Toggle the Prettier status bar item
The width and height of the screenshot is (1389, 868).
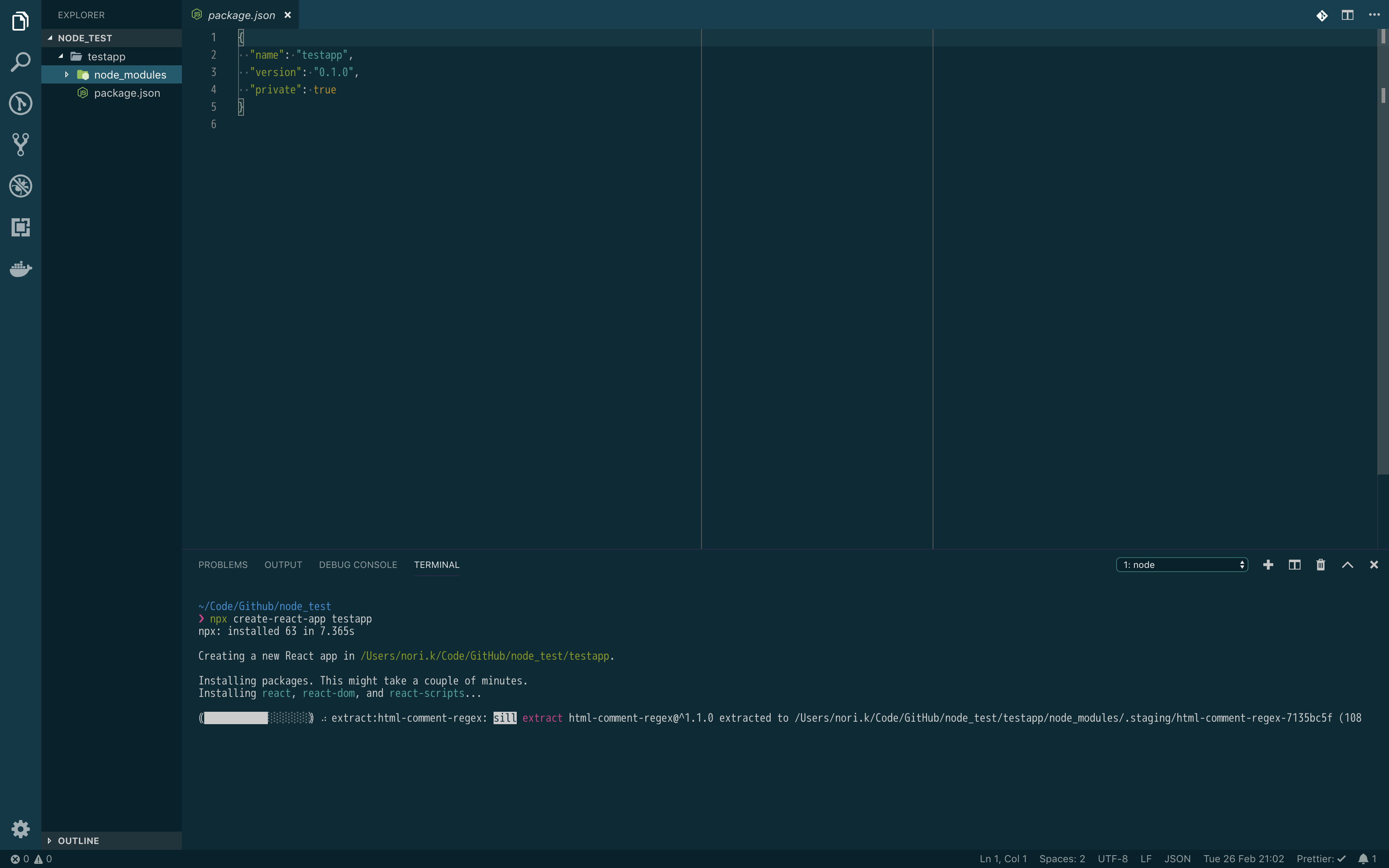(1320, 859)
